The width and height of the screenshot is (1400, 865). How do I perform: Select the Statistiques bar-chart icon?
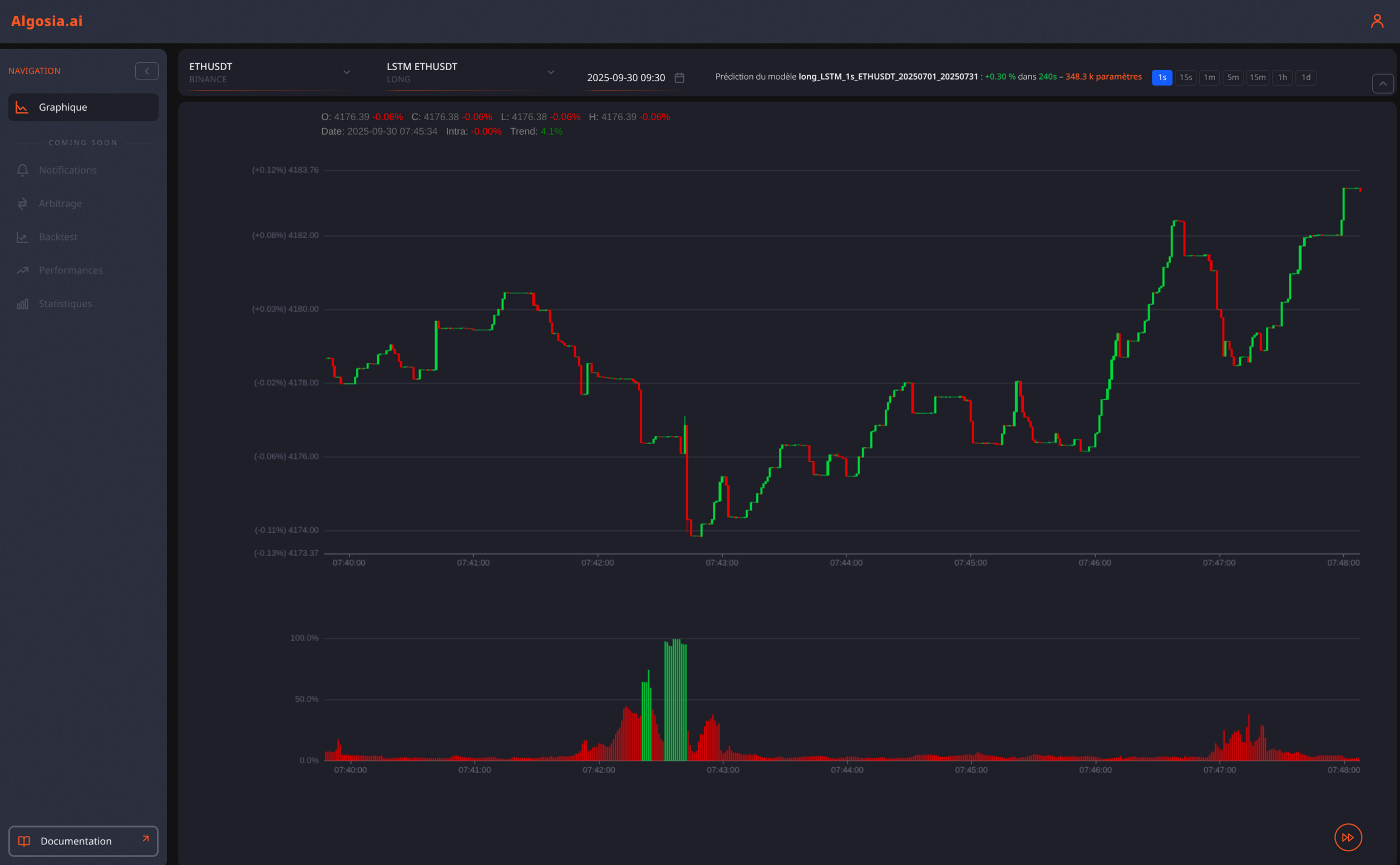22,304
